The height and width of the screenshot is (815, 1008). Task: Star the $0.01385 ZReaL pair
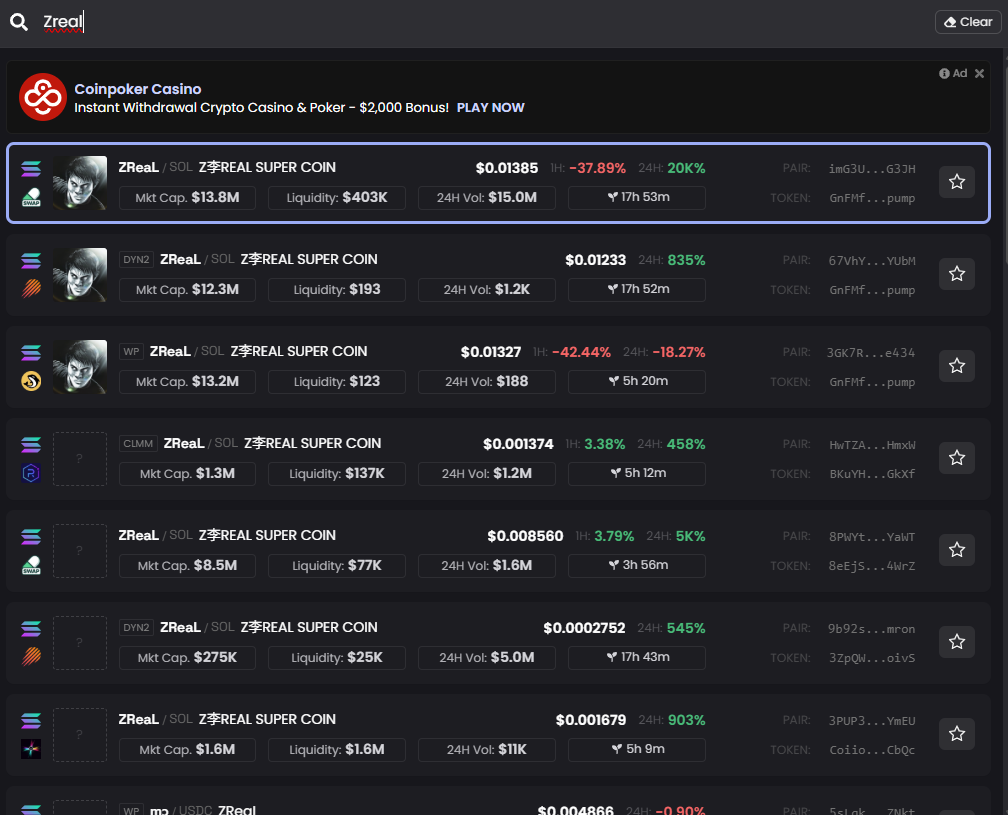(x=956, y=182)
